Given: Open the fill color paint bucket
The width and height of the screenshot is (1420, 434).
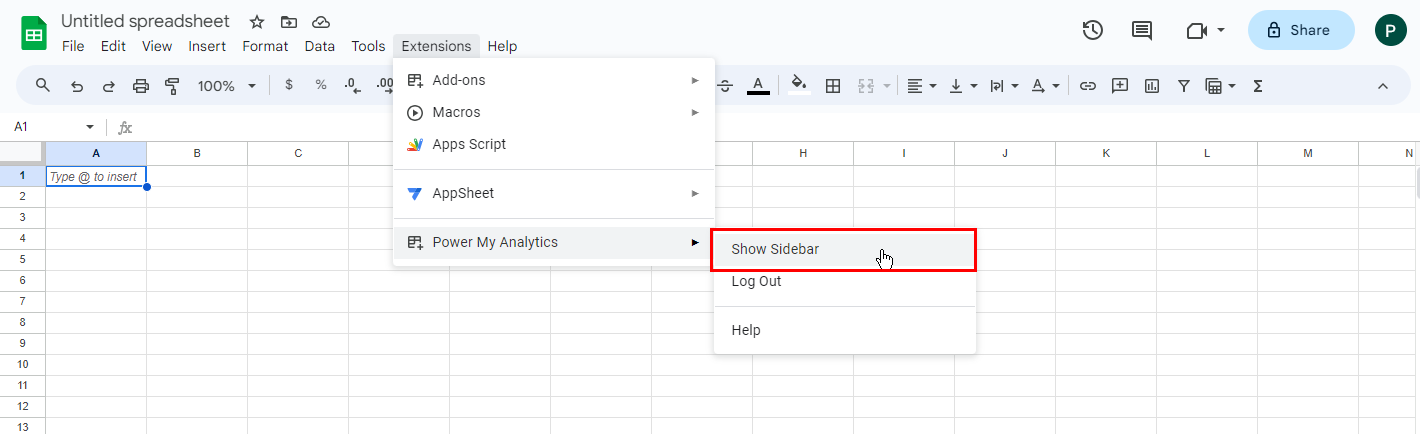Looking at the screenshot, I should tap(798, 86).
